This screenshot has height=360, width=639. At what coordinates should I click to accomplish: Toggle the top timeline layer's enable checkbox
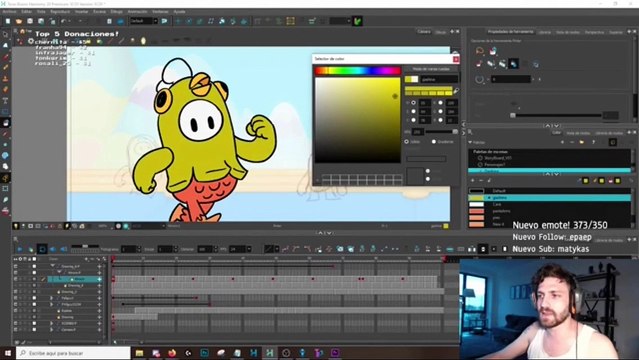(x=15, y=266)
